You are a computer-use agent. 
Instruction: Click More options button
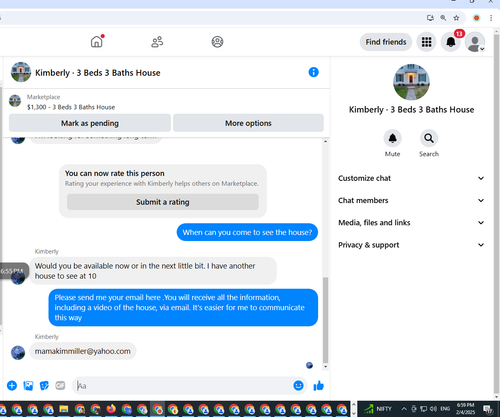tap(248, 123)
